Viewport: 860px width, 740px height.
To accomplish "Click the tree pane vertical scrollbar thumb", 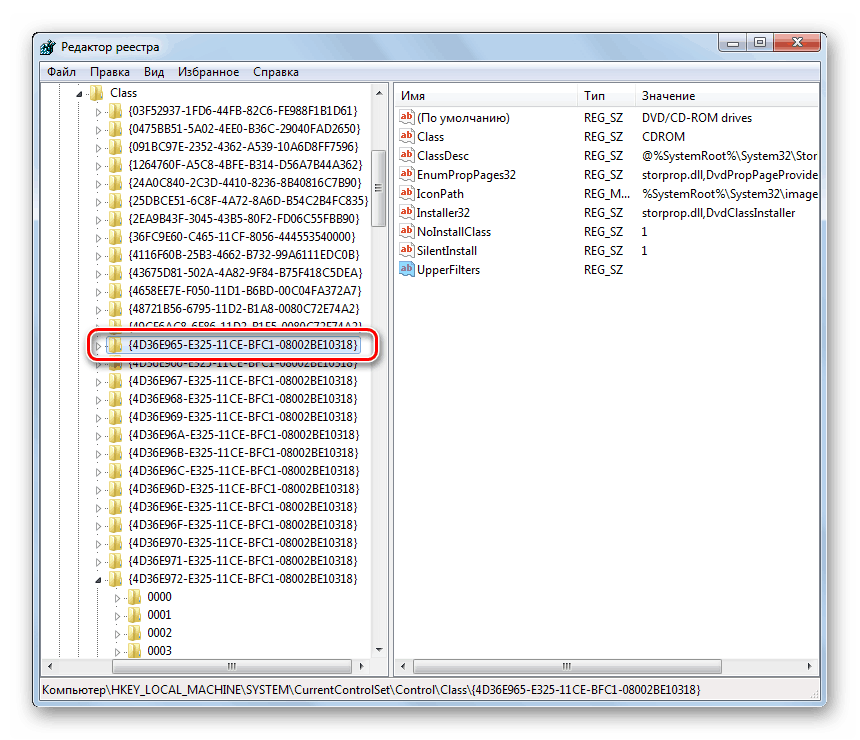I will click(378, 188).
